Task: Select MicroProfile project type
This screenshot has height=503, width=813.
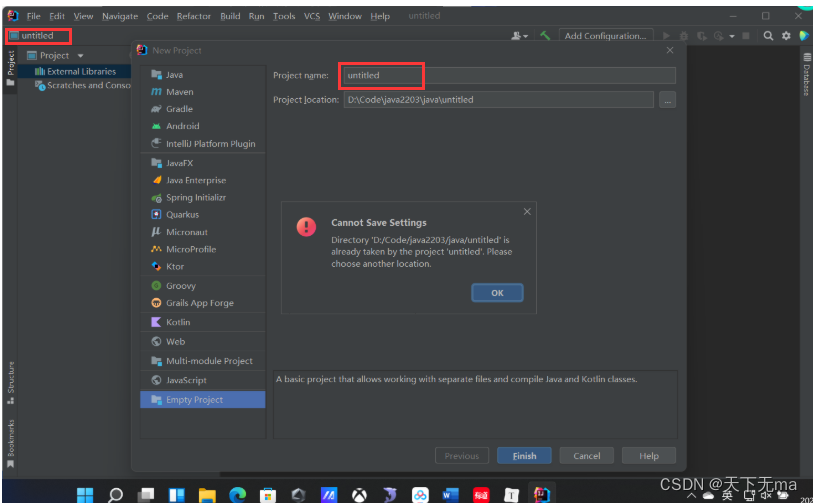Action: coord(202,249)
